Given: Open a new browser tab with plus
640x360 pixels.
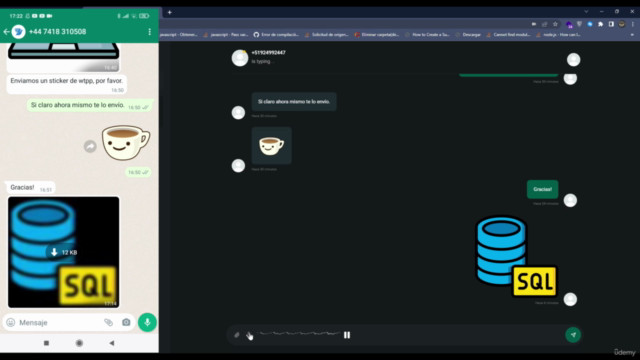Looking at the screenshot, I should [x=169, y=13].
